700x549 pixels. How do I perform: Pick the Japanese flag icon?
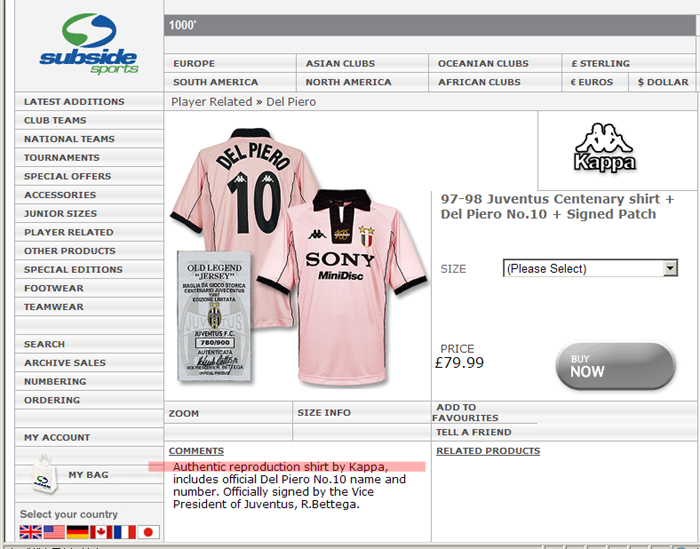click(148, 532)
